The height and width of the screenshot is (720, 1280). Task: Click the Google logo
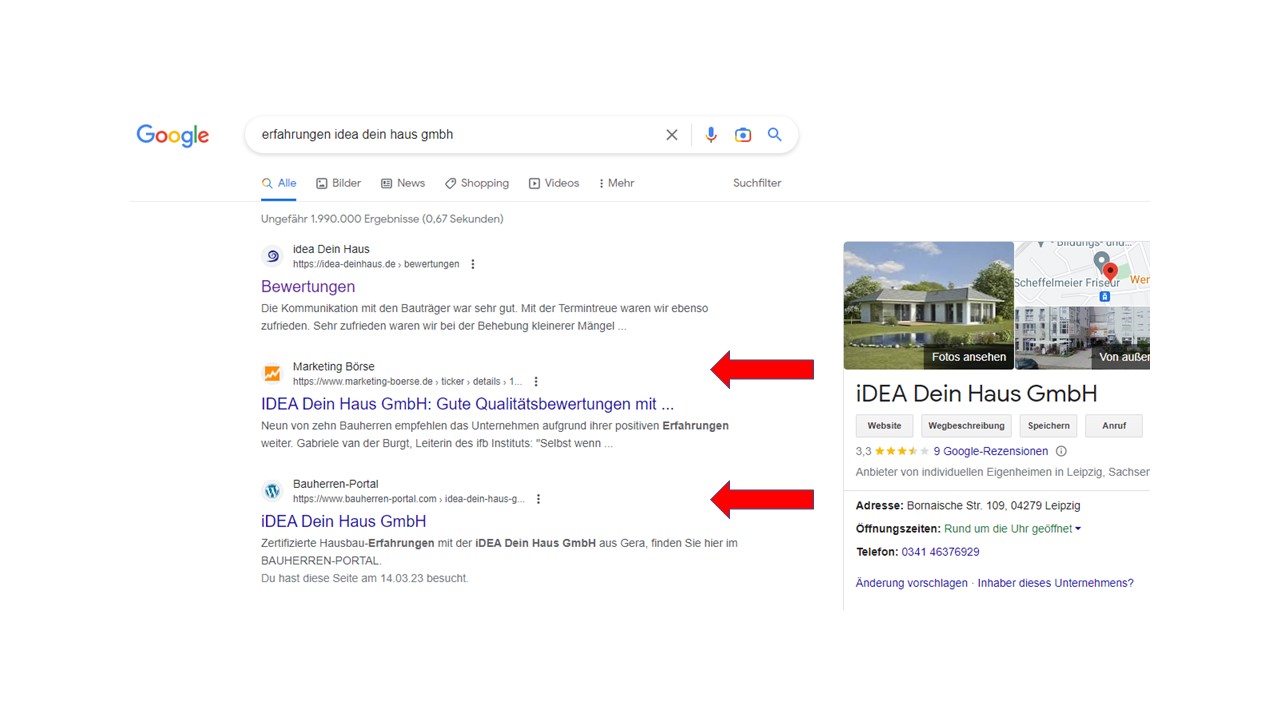173,136
